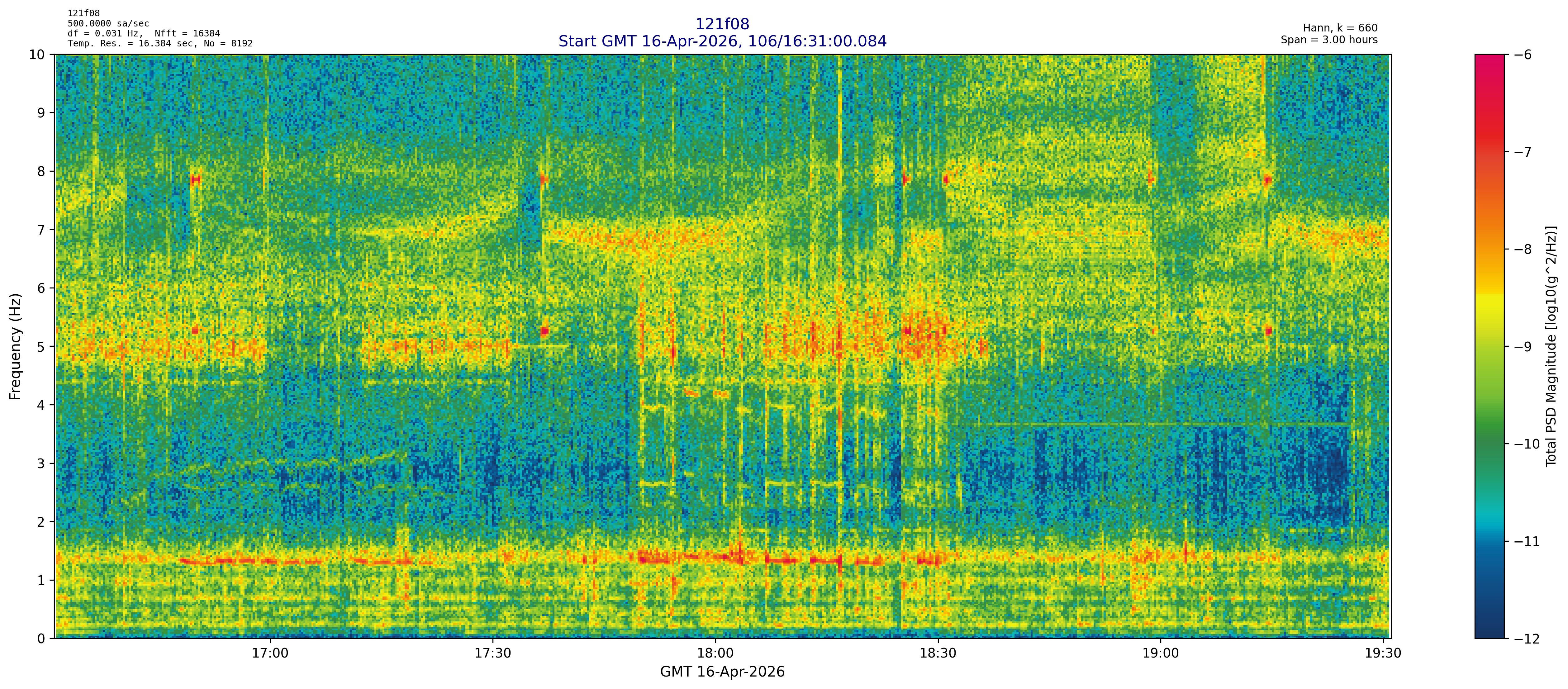Click the 18:30 time axis tick label
The width and height of the screenshot is (1568, 689).
tap(938, 654)
